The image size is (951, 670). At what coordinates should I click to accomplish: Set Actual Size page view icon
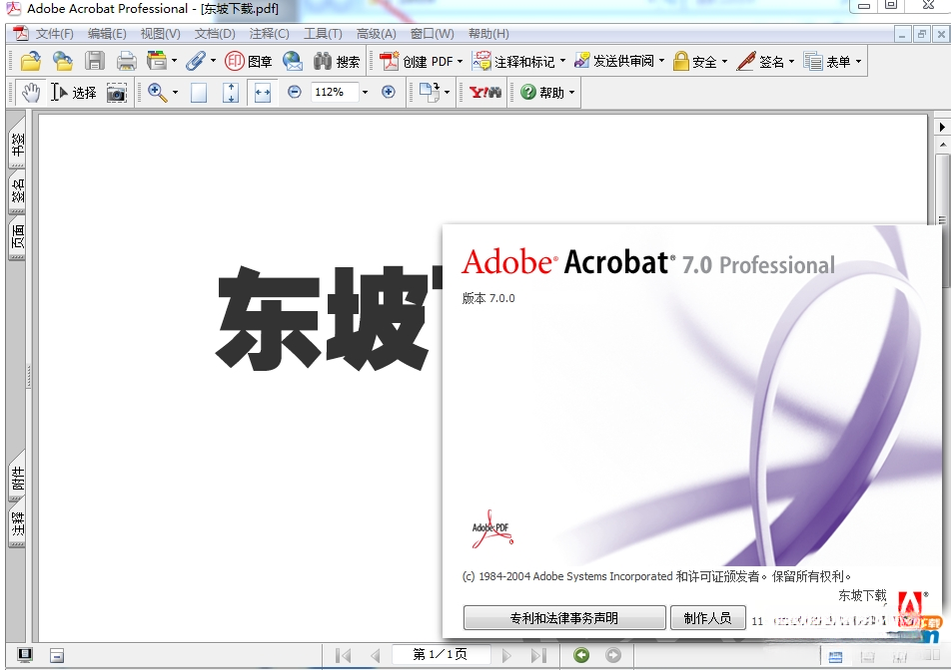point(199,93)
